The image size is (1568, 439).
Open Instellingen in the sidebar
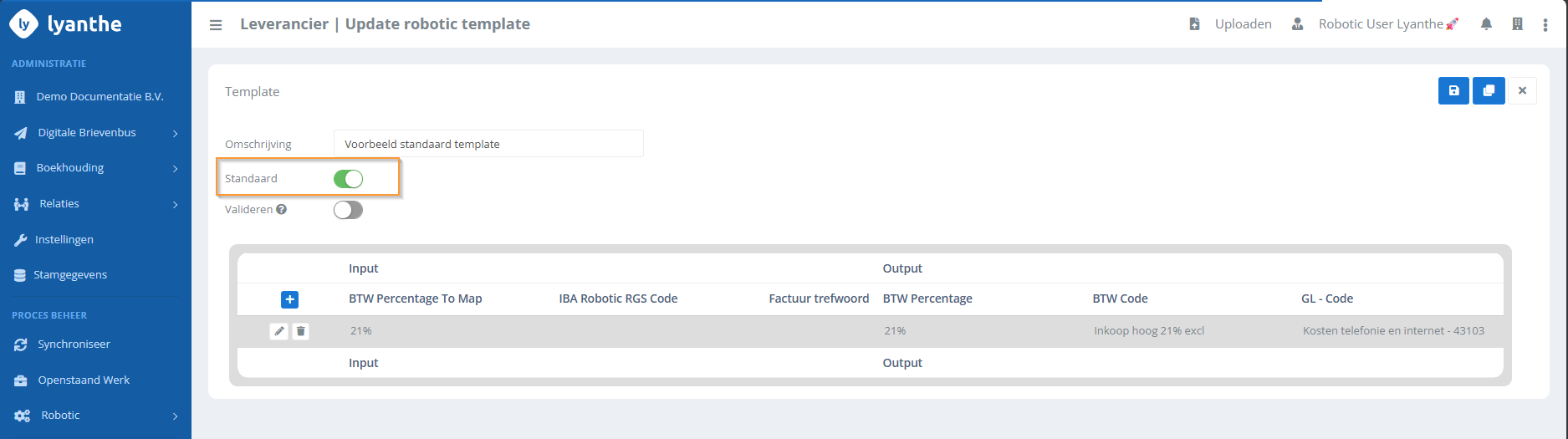click(64, 240)
